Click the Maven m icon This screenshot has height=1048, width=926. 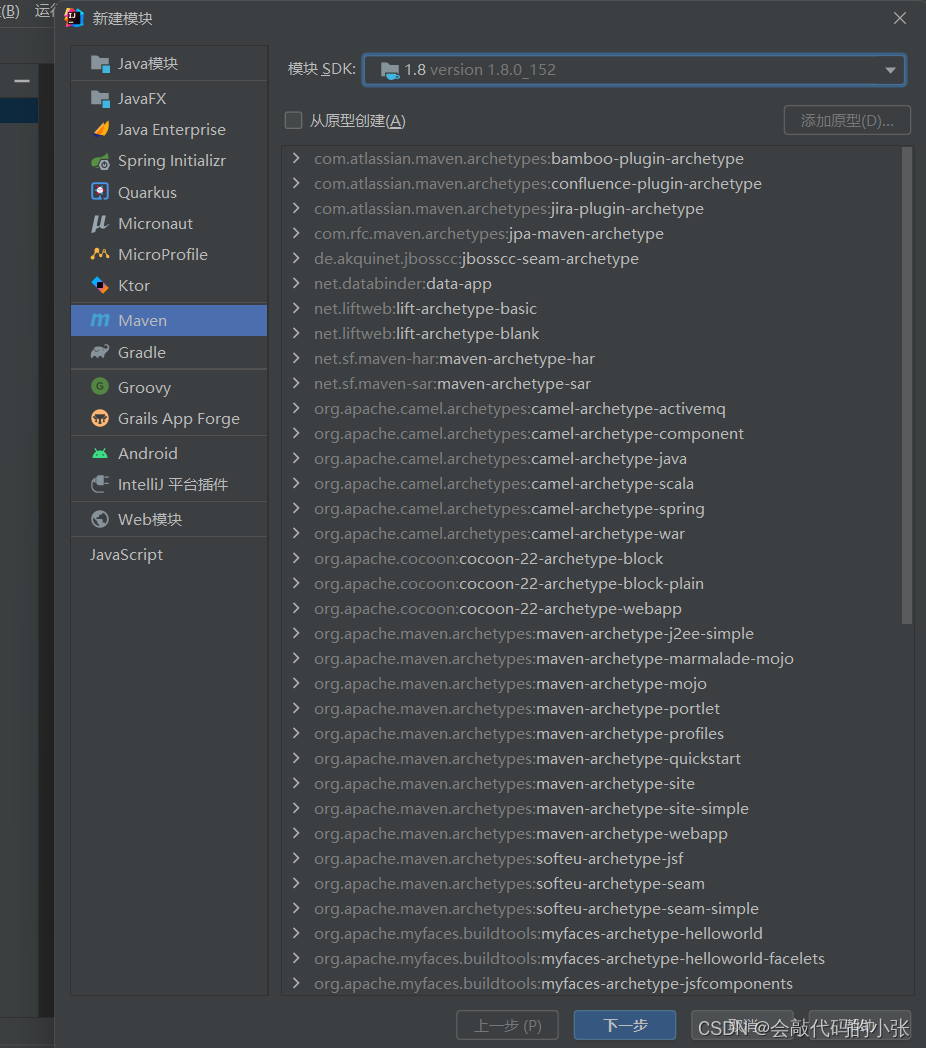pyautogui.click(x=100, y=321)
